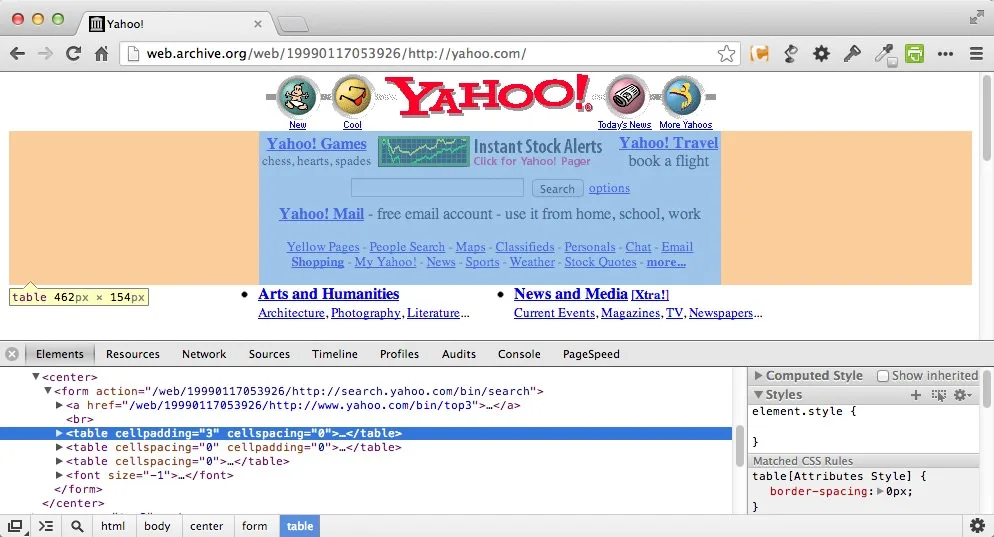Toggle element state icon in Styles header
This screenshot has width=994, height=537.
939,395
